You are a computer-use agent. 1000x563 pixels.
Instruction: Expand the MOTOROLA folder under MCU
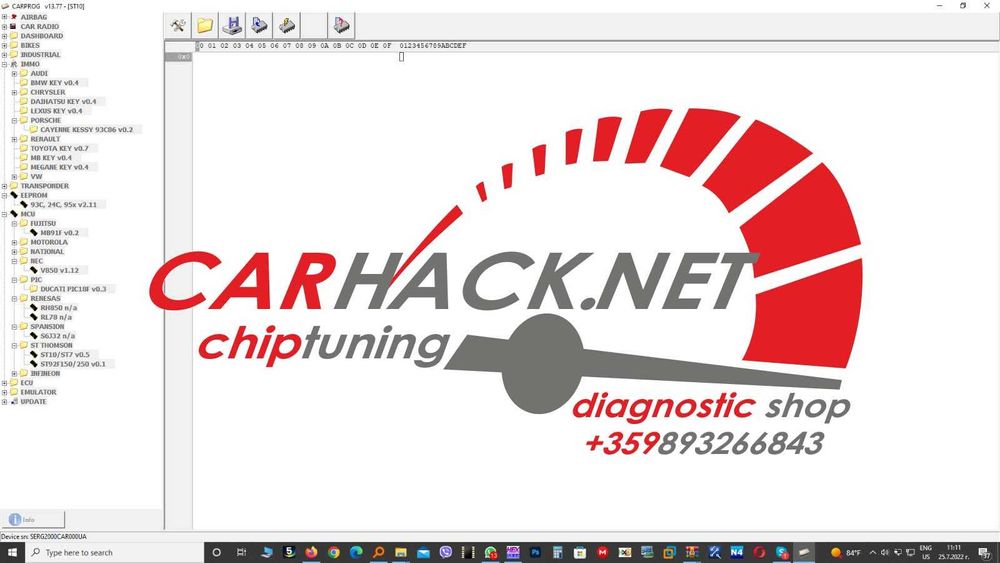click(x=15, y=242)
